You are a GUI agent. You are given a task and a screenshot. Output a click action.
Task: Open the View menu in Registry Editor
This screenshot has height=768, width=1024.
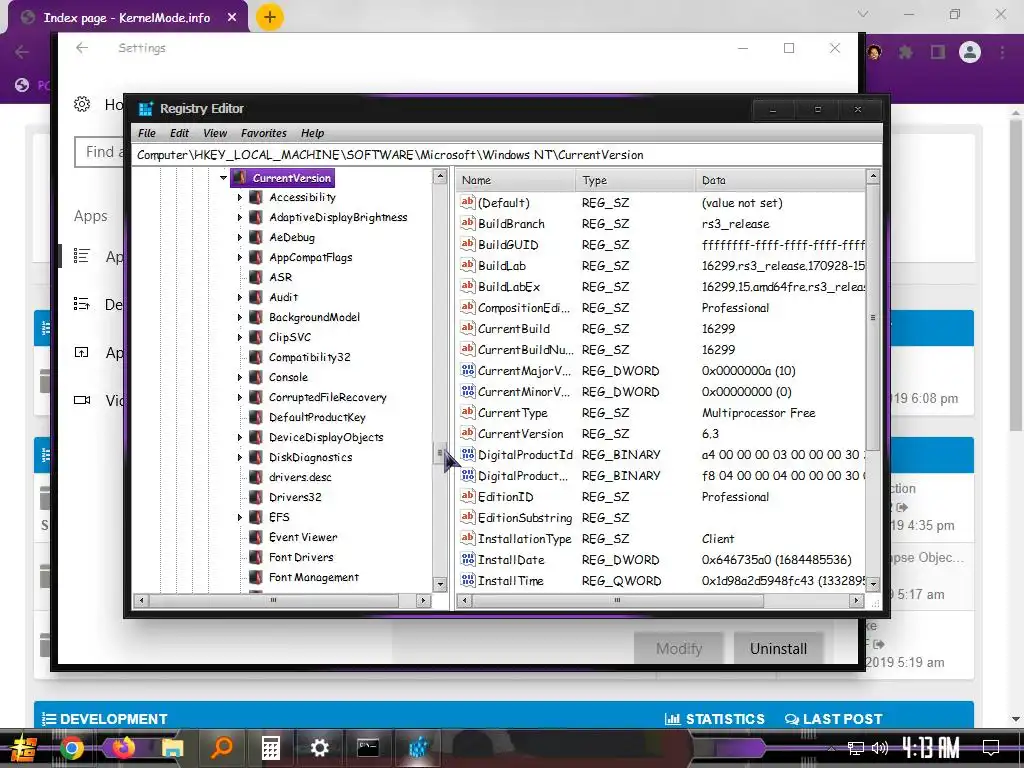click(215, 133)
